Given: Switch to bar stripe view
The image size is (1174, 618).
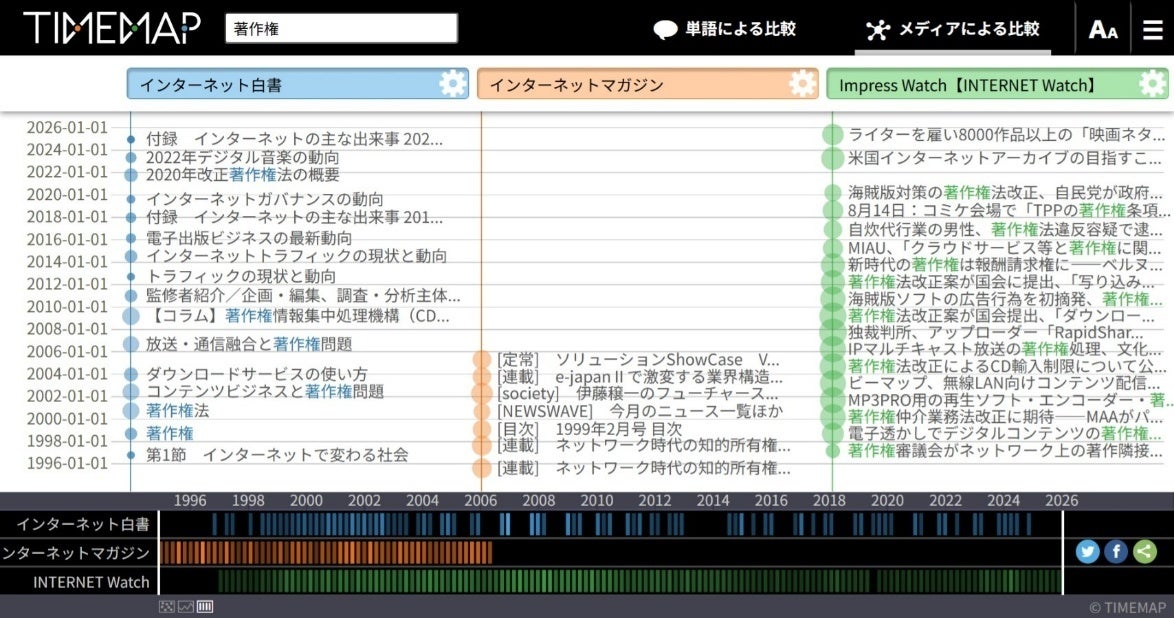Looking at the screenshot, I should point(205,606).
